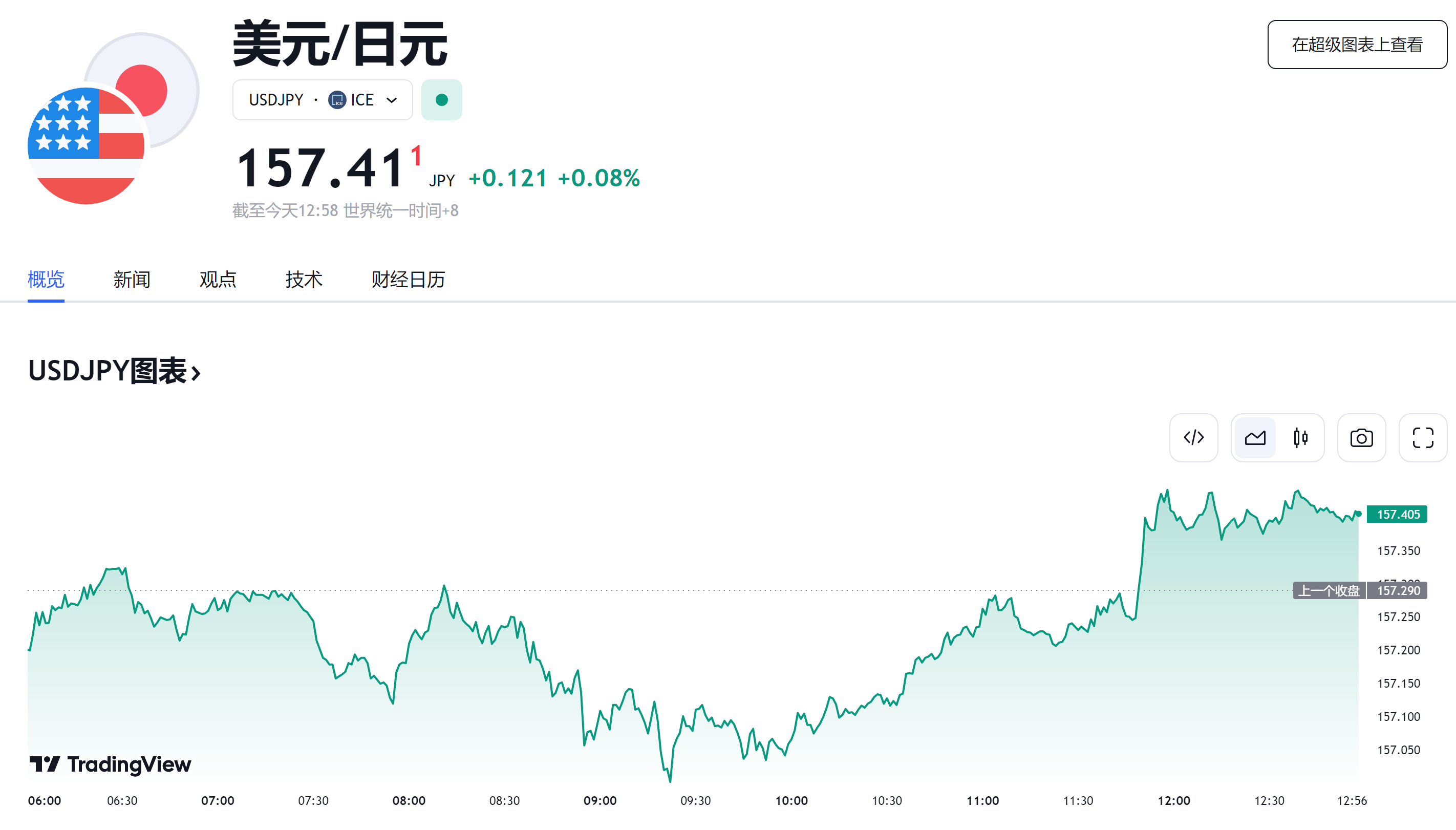Take a chart snapshot with camera icon
1456x830 pixels.
point(1361,438)
